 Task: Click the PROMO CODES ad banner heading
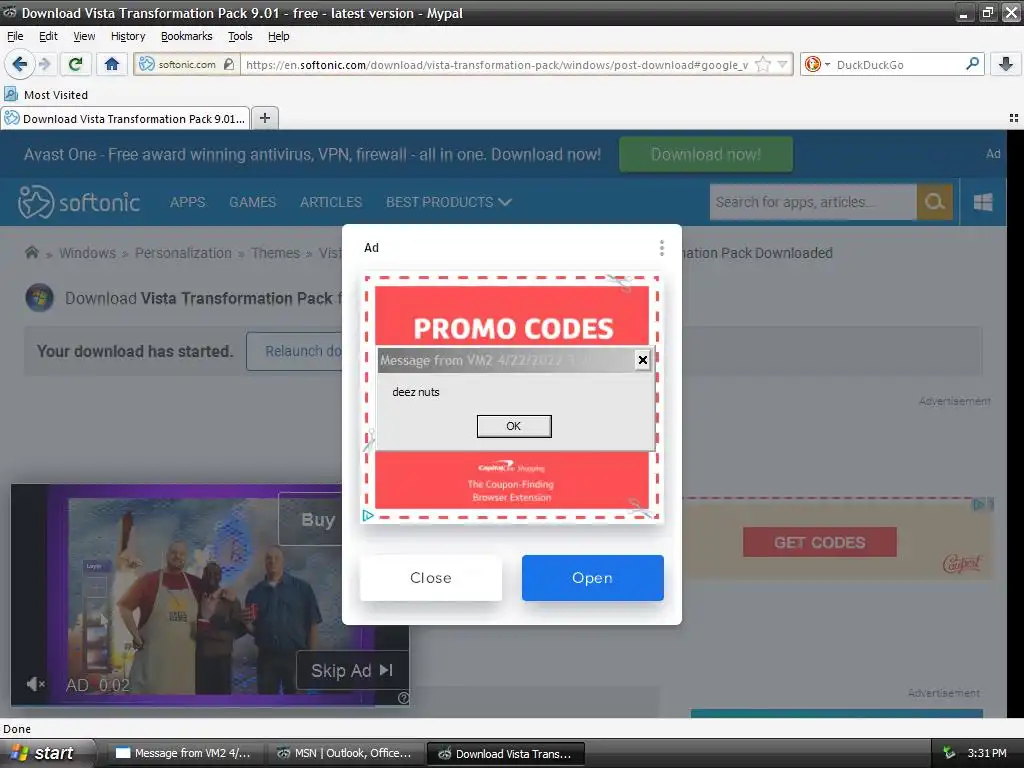tap(513, 328)
